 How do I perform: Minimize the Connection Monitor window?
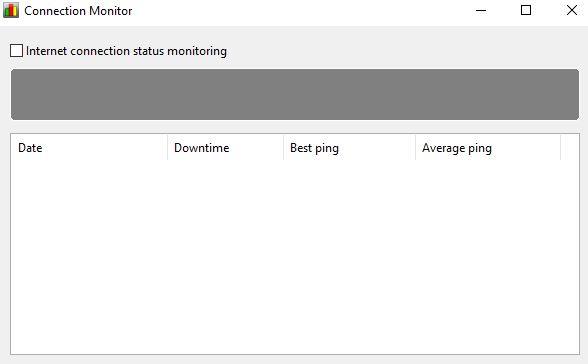click(481, 10)
